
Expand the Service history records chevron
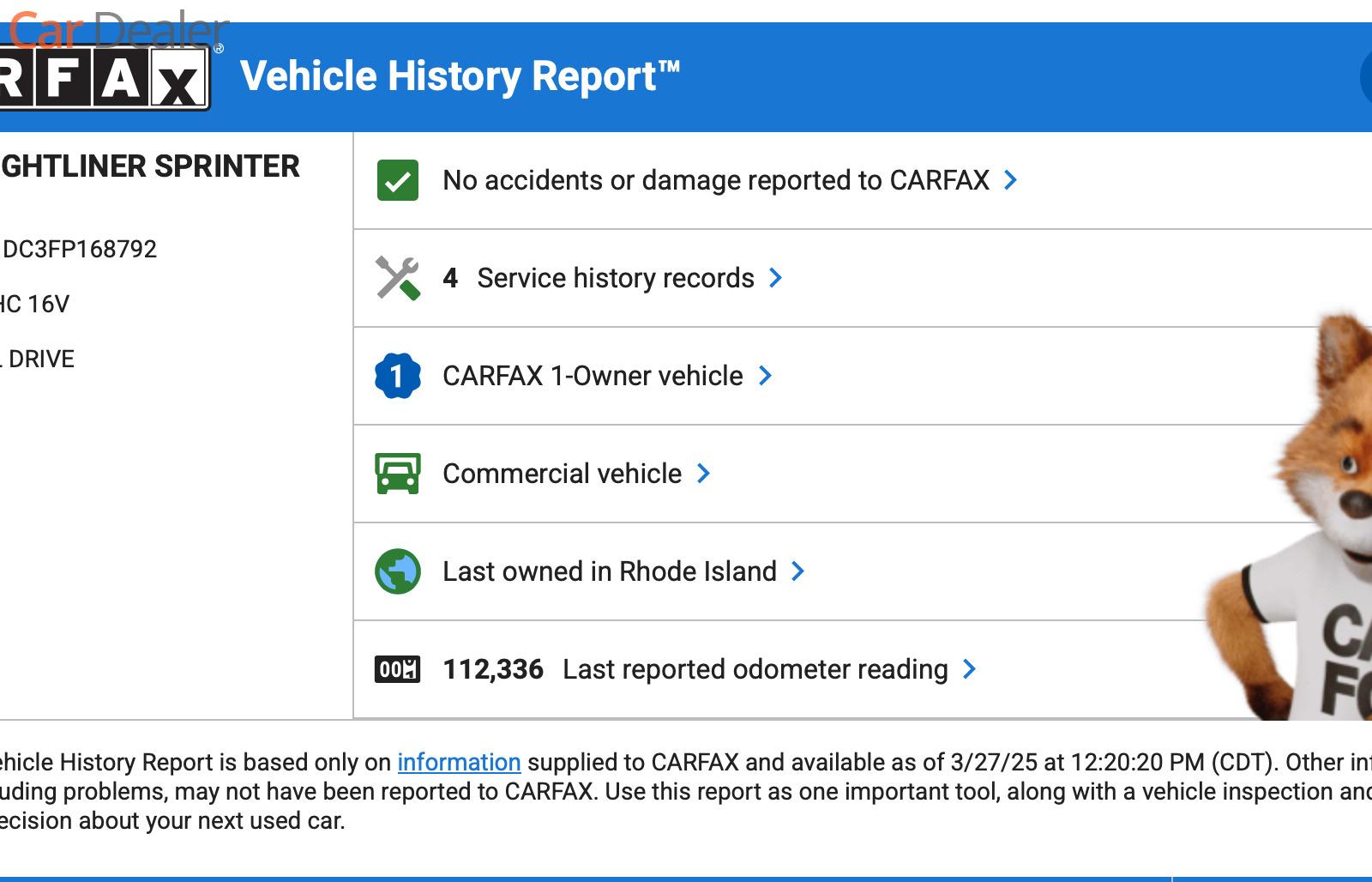(x=776, y=278)
